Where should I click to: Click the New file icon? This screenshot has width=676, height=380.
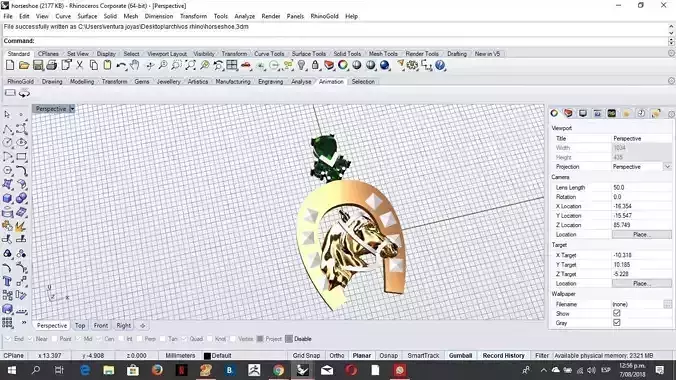(10, 66)
